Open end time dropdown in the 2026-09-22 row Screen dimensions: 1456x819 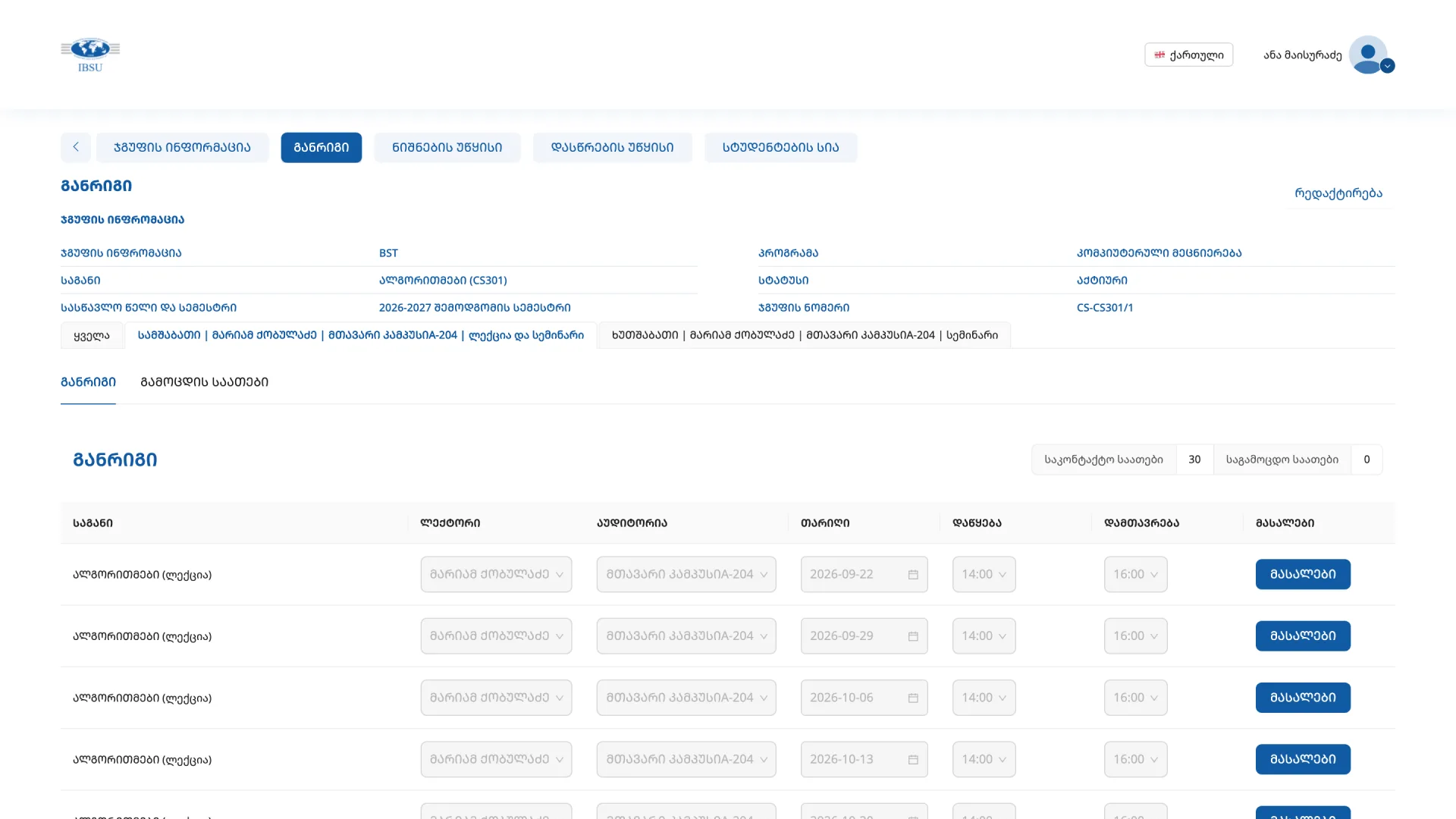[1135, 574]
